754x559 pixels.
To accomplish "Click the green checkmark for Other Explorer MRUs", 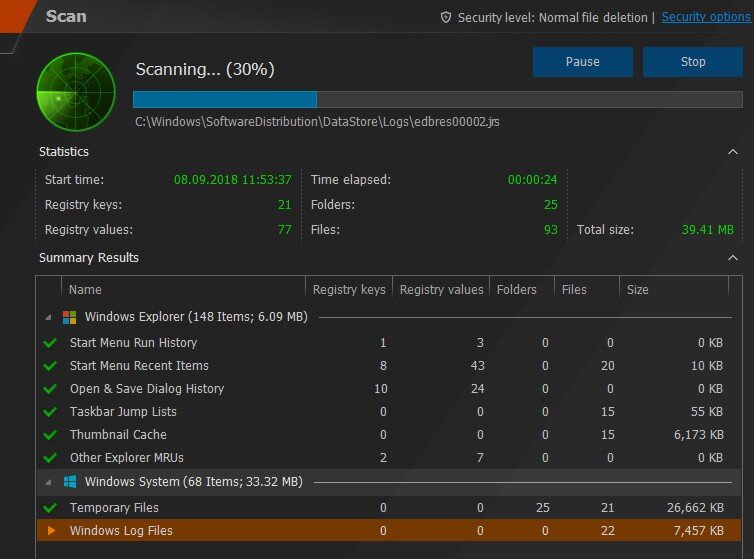I will click(x=50, y=457).
